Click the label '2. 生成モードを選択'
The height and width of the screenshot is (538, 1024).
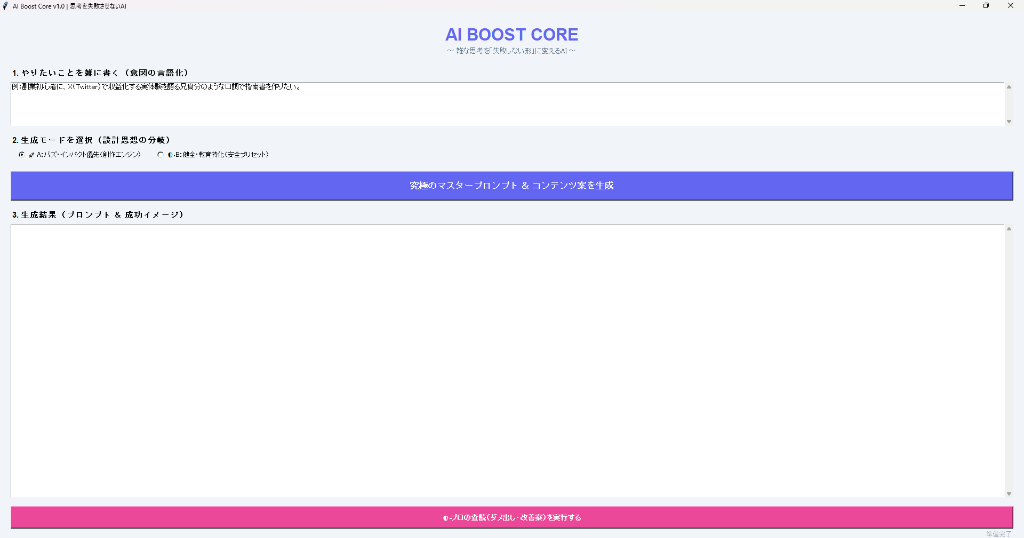coord(91,140)
